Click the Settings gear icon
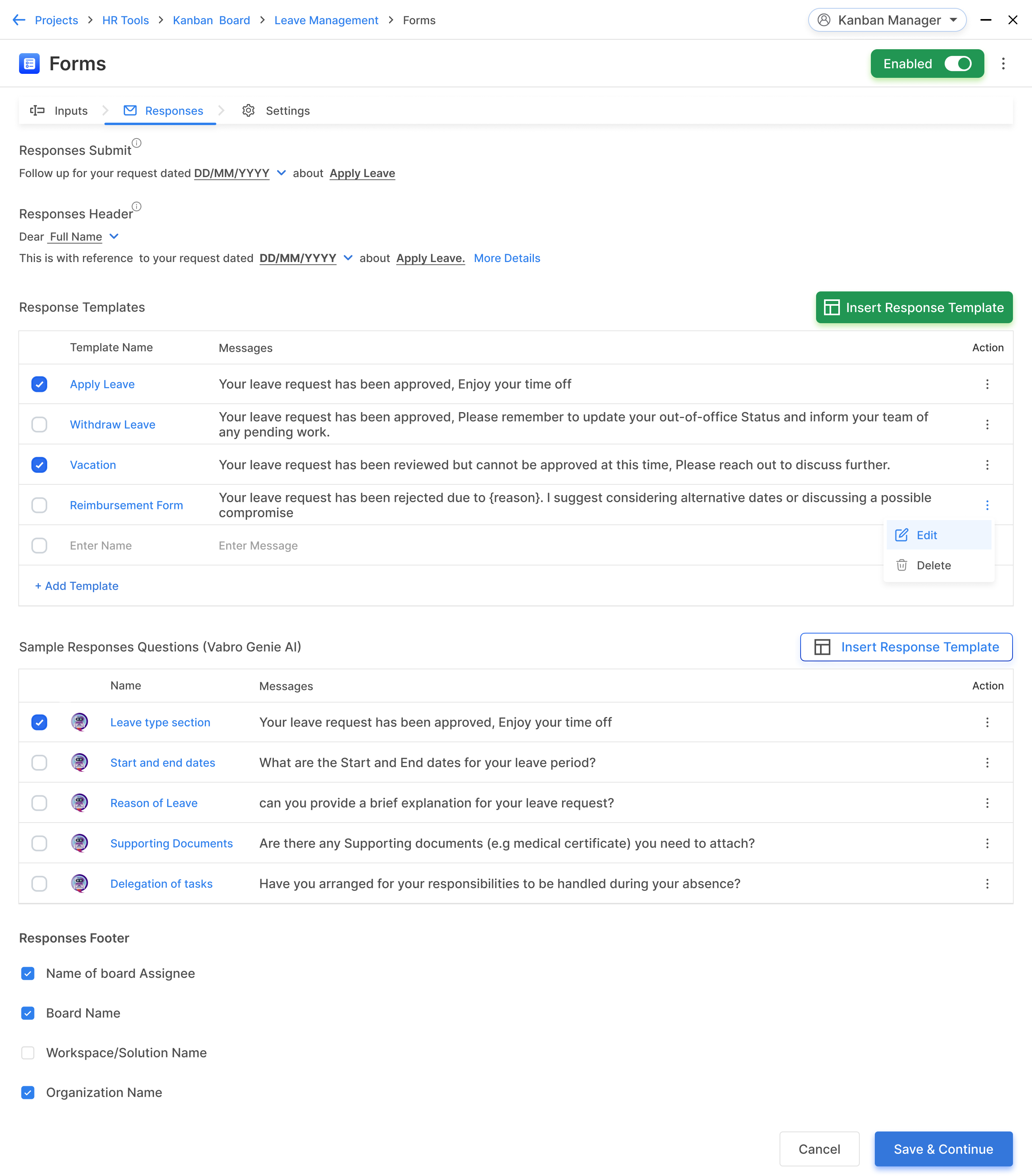Screen dimensions: 1032x1176 point(248,110)
